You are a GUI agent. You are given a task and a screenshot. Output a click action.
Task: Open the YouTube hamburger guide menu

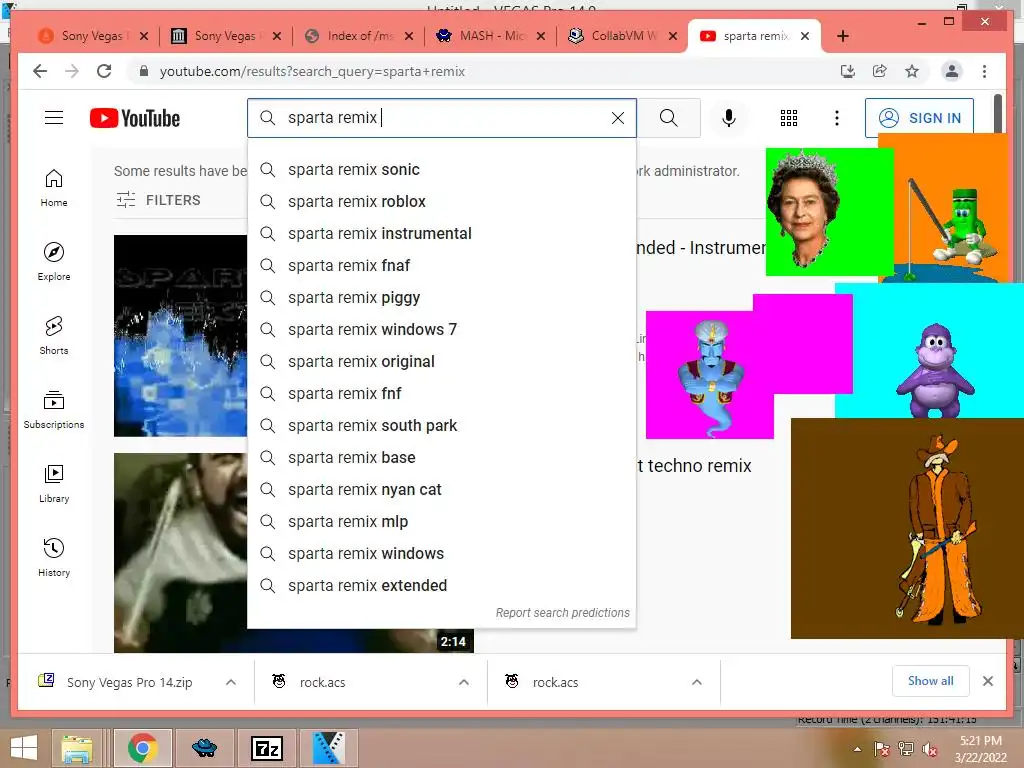coord(54,118)
